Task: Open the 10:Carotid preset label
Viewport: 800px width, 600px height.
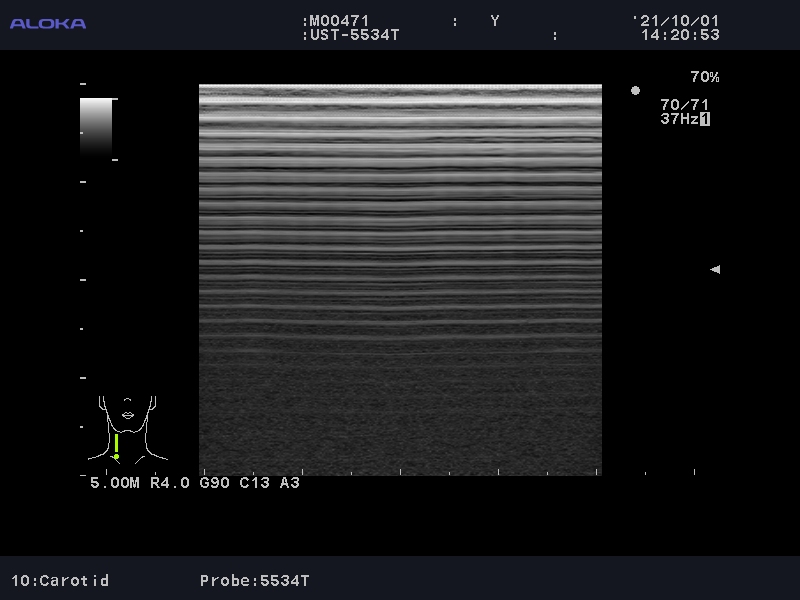Action: click(x=60, y=580)
